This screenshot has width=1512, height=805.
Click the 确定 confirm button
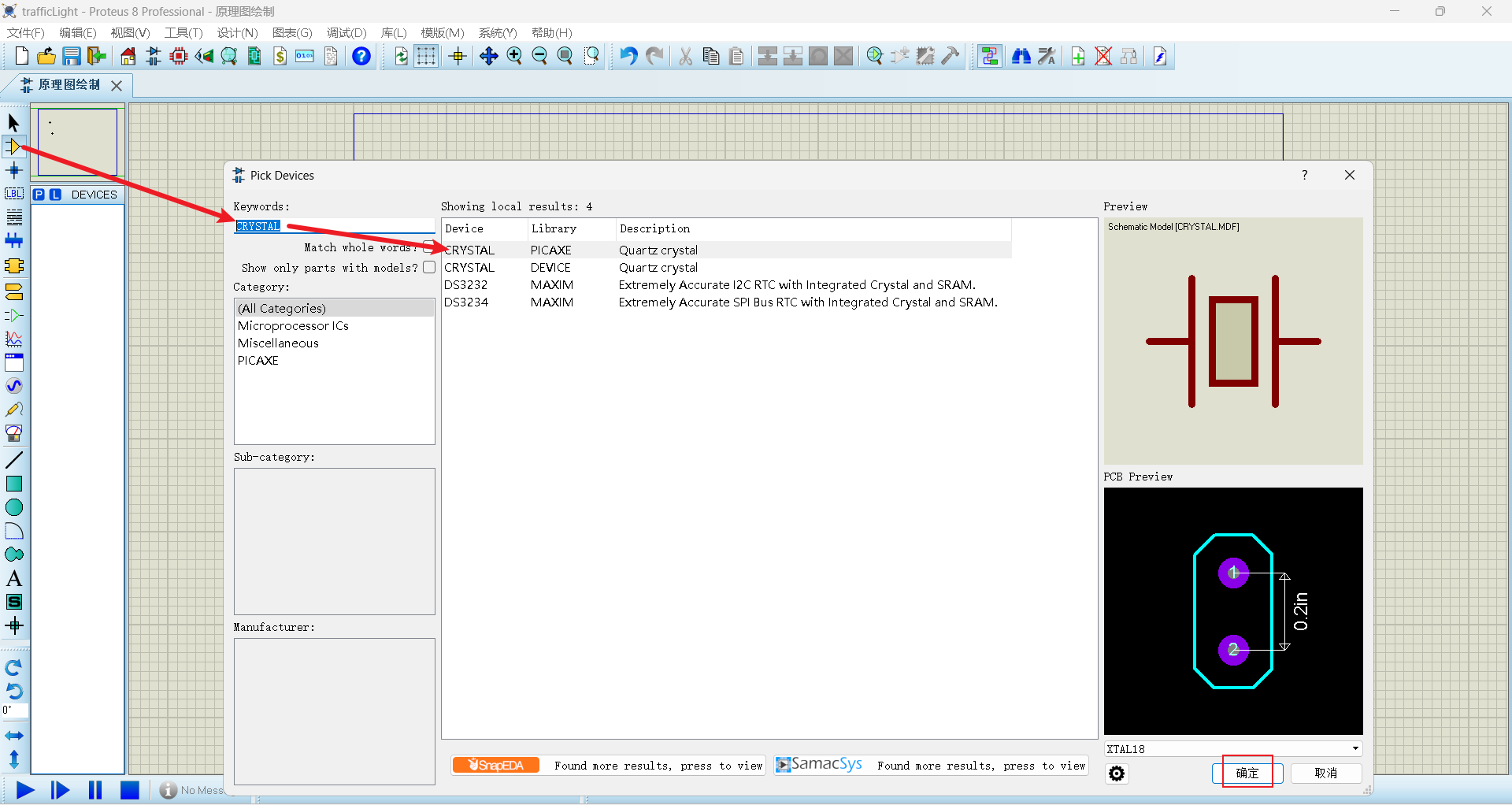[1247, 773]
